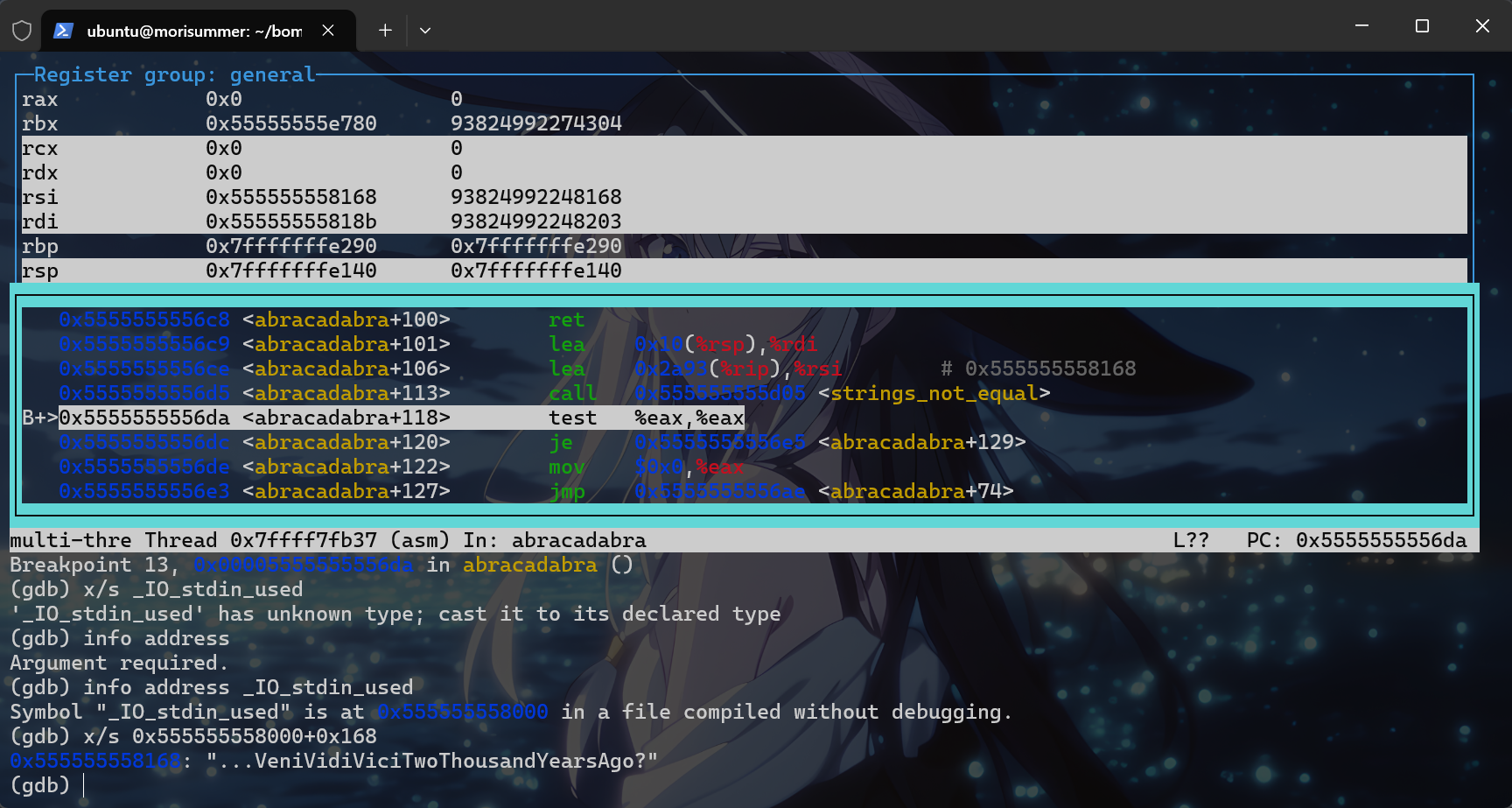
Task: Open the new tab profile dropdown
Action: (425, 31)
